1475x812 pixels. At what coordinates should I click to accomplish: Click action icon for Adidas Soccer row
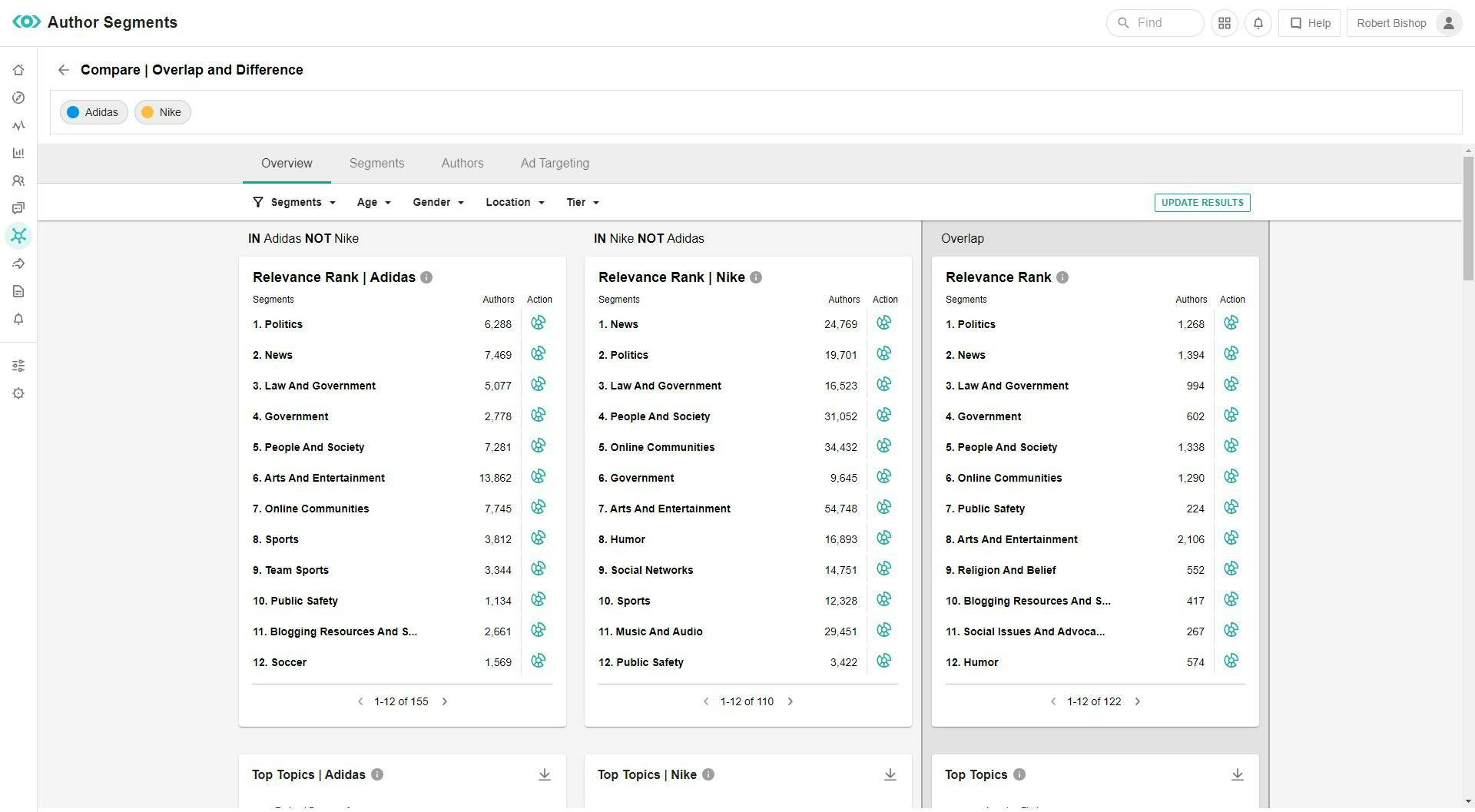pyautogui.click(x=539, y=661)
